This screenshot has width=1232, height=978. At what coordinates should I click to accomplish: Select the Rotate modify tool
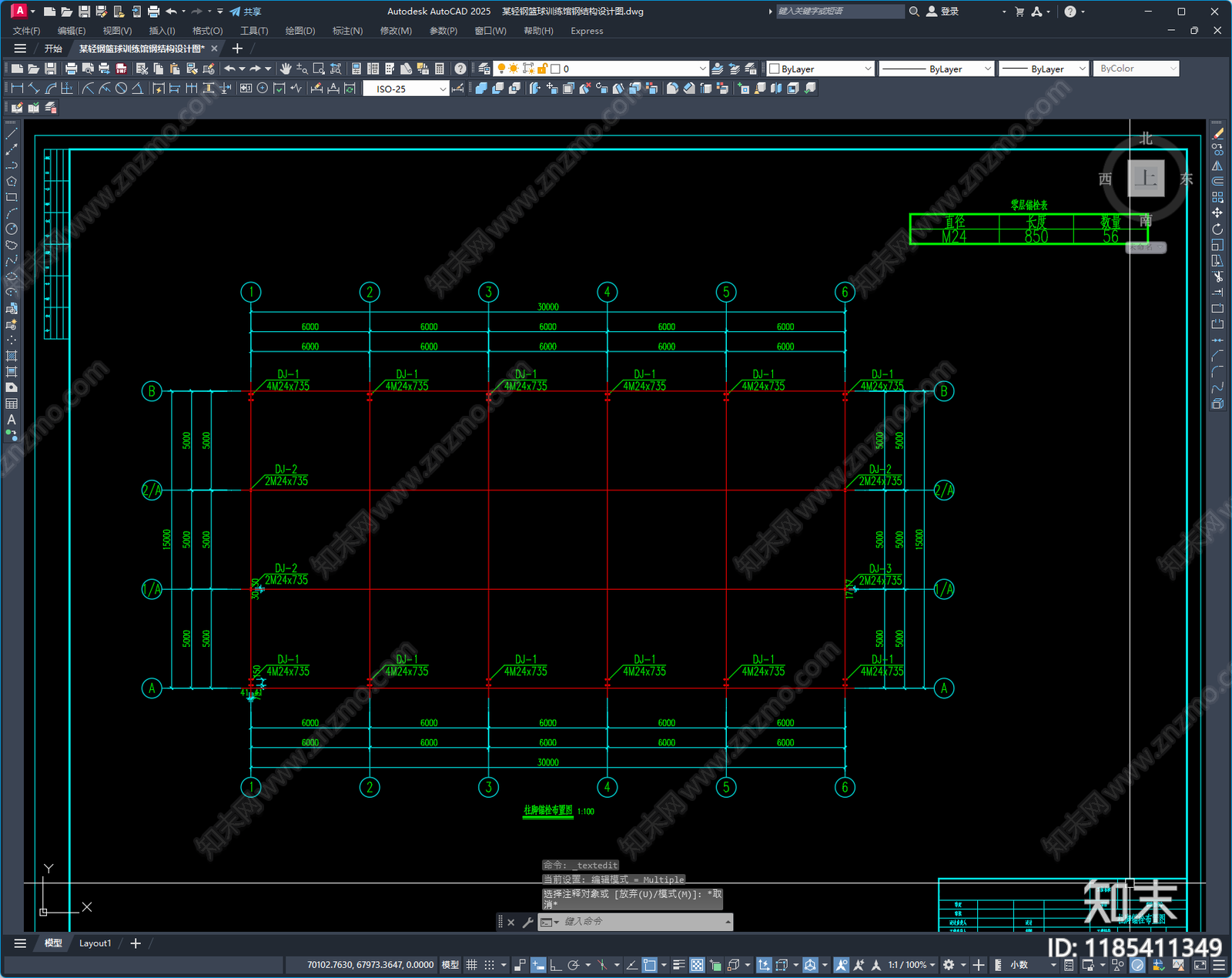point(1217,229)
